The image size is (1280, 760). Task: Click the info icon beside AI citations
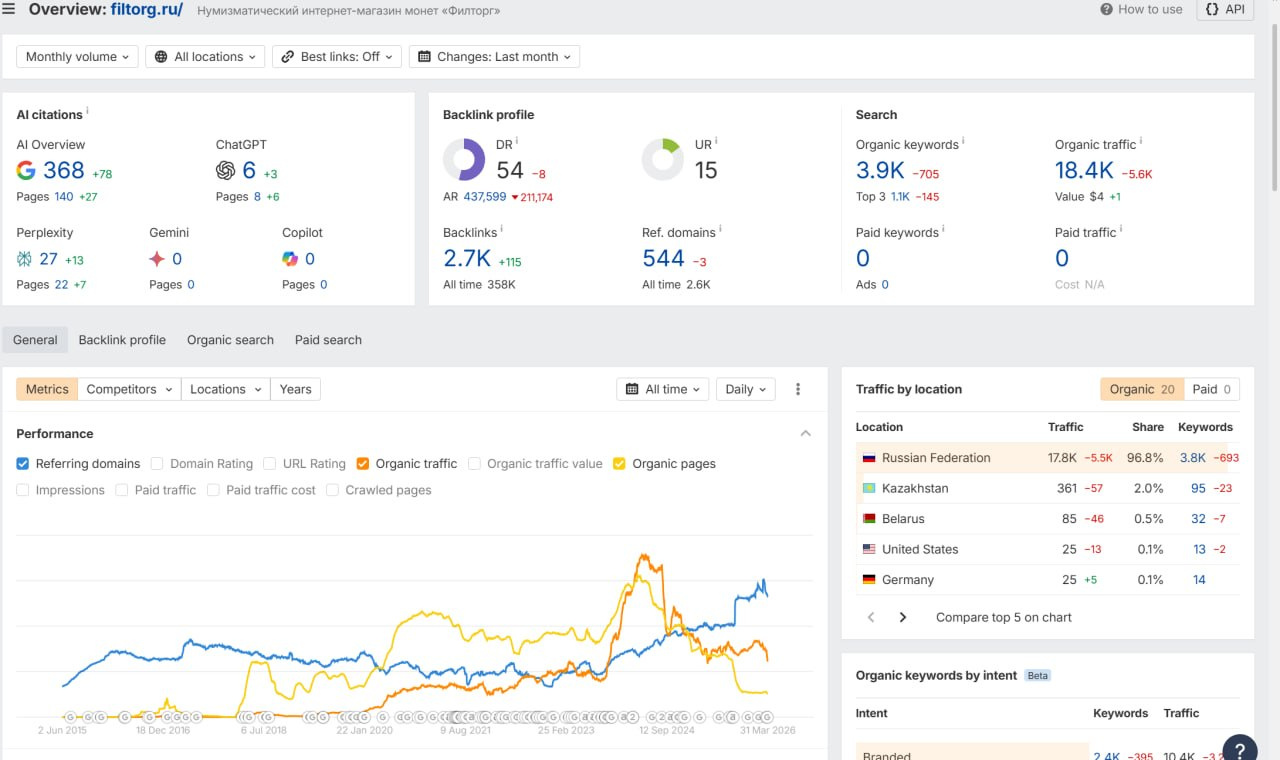click(x=88, y=112)
